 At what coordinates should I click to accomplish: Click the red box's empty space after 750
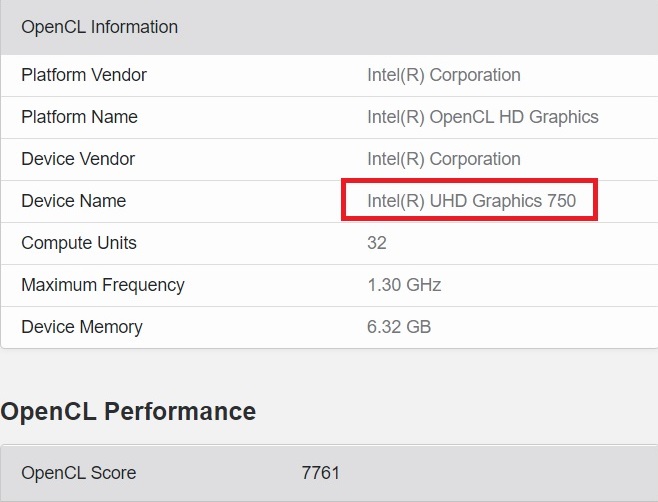click(586, 201)
